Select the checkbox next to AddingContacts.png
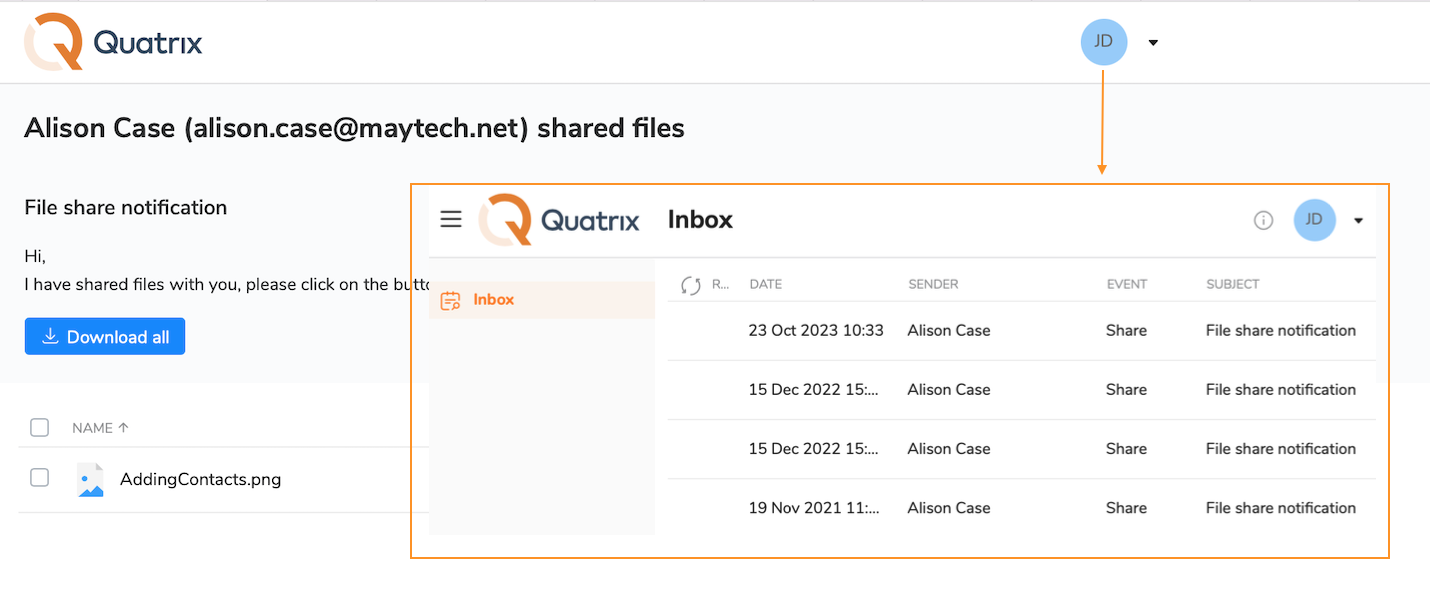 (39, 477)
